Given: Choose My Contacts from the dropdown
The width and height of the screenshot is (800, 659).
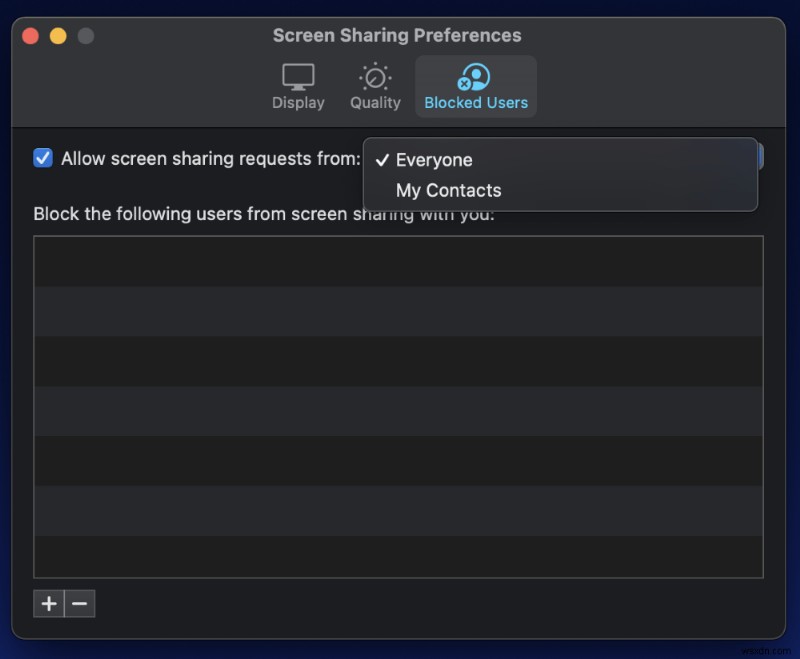Looking at the screenshot, I should 448,190.
